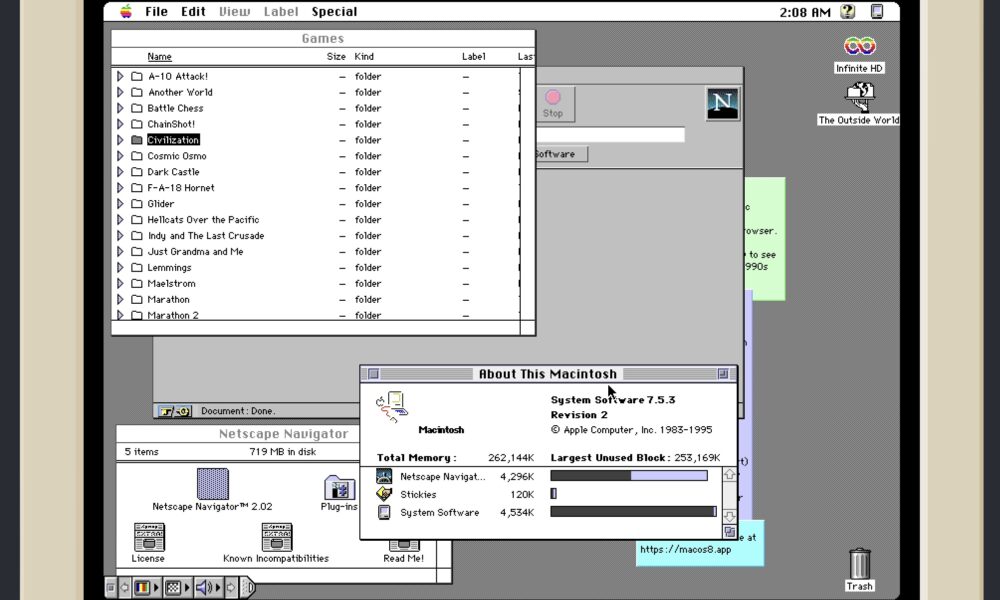Click the Netscape Navigator memory usage bar
Viewport: 1000px width, 600px height.
coord(629,476)
